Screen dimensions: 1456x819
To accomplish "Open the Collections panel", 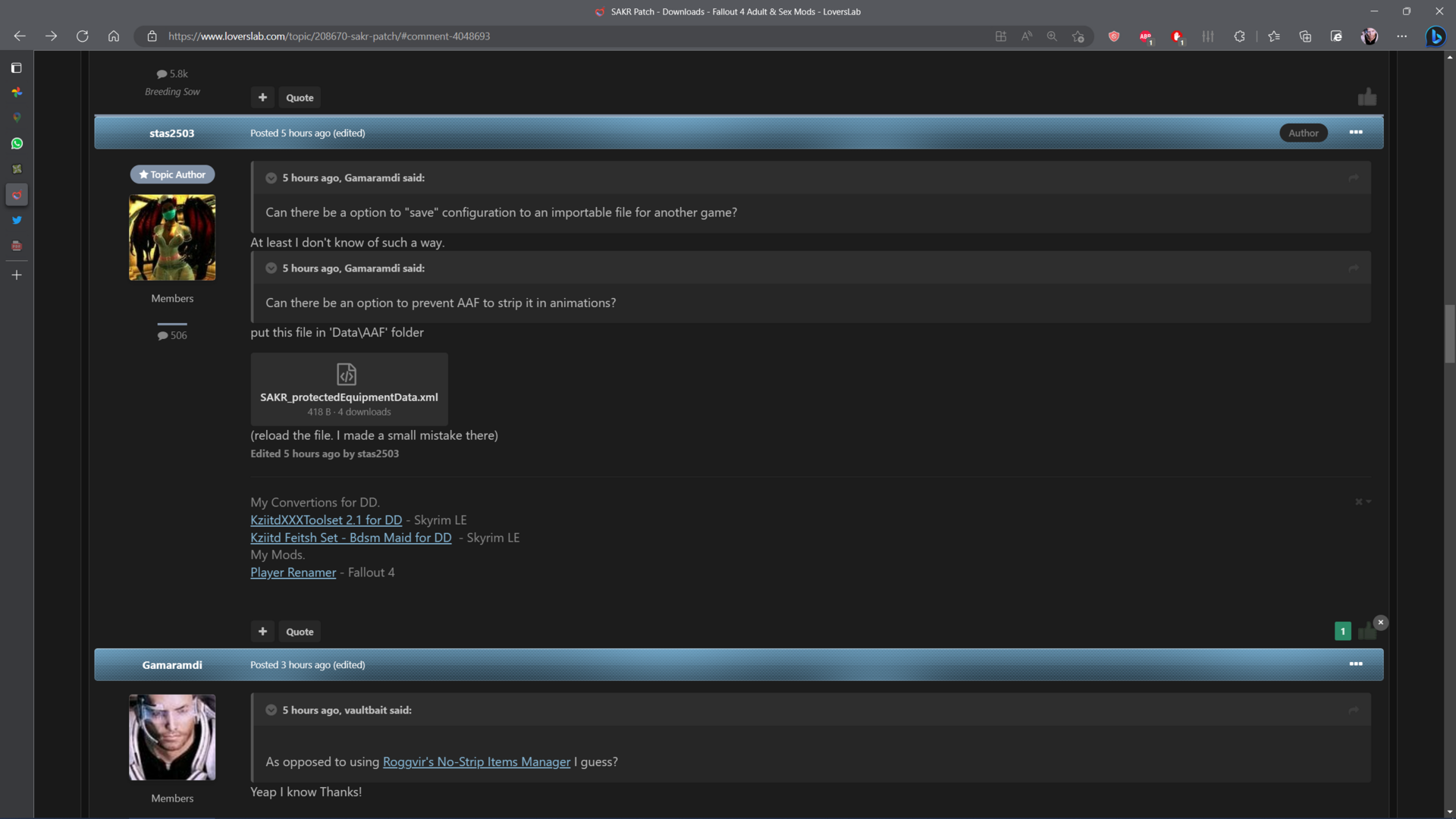I will [1305, 36].
